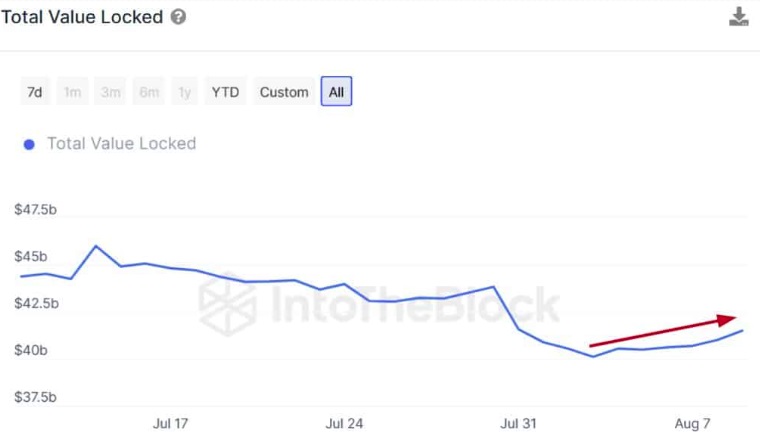The width and height of the screenshot is (760, 443).
Task: Open the help question mark icon
Action: pos(178,17)
